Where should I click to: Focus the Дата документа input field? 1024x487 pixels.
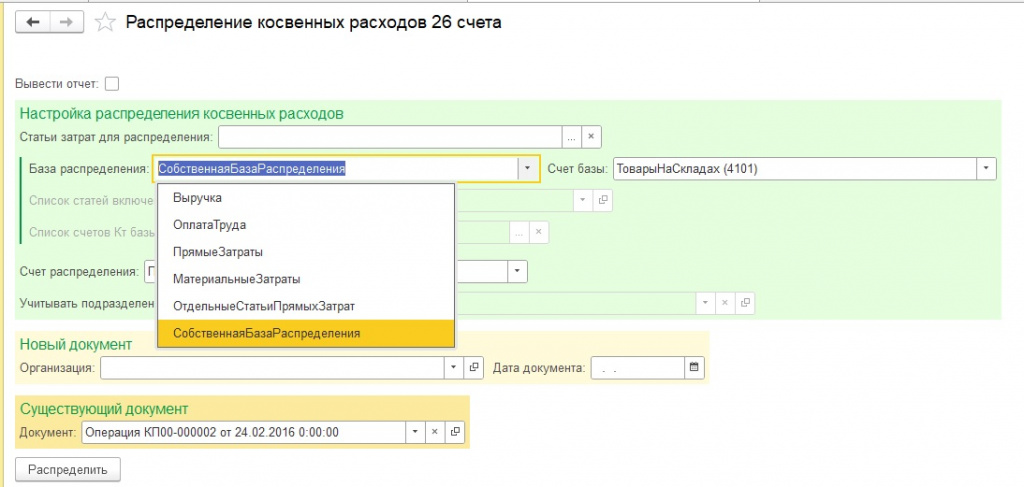[x=637, y=368]
